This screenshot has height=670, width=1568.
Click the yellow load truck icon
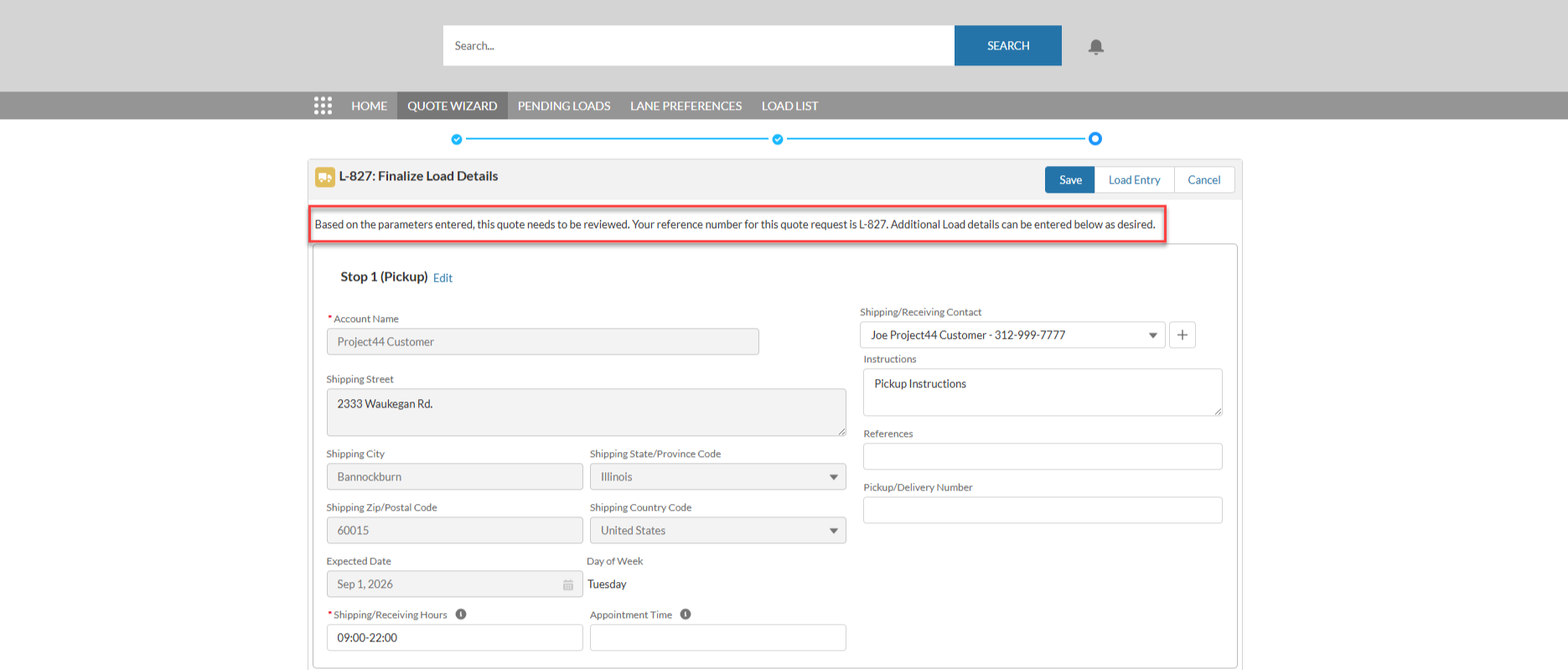click(324, 177)
